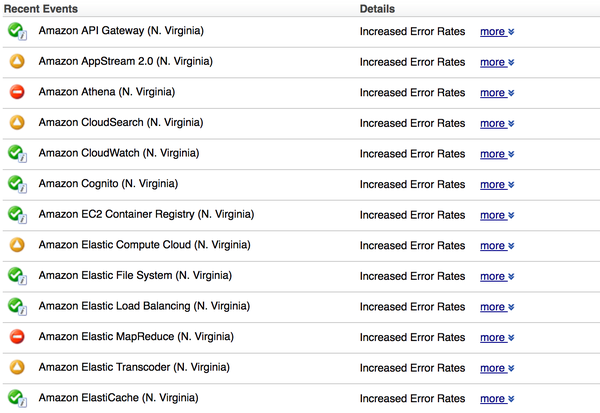Click the green check icon for Amazon CloudWatch
600x413 pixels.
(17, 153)
